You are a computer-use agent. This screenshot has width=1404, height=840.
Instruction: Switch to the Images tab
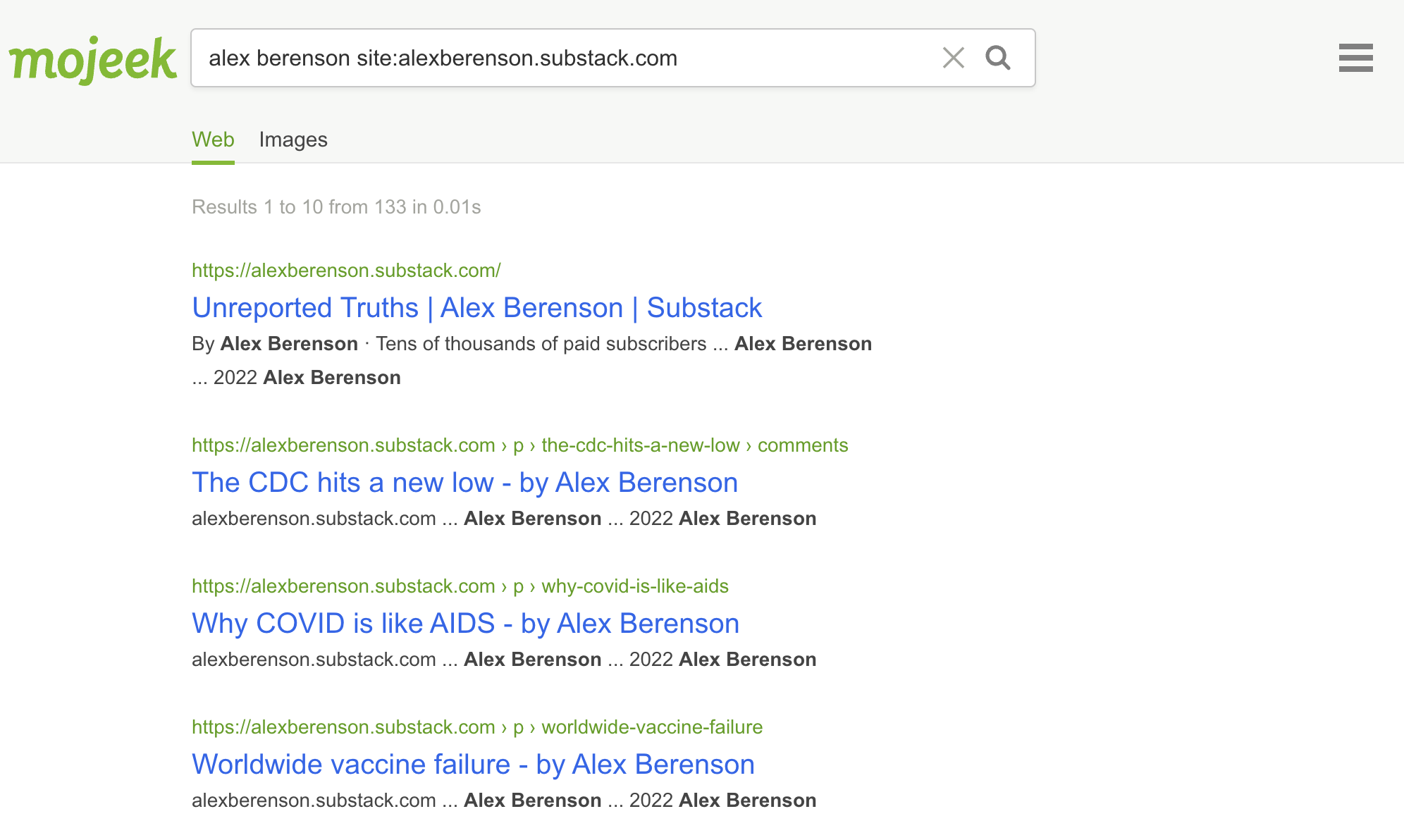(293, 140)
